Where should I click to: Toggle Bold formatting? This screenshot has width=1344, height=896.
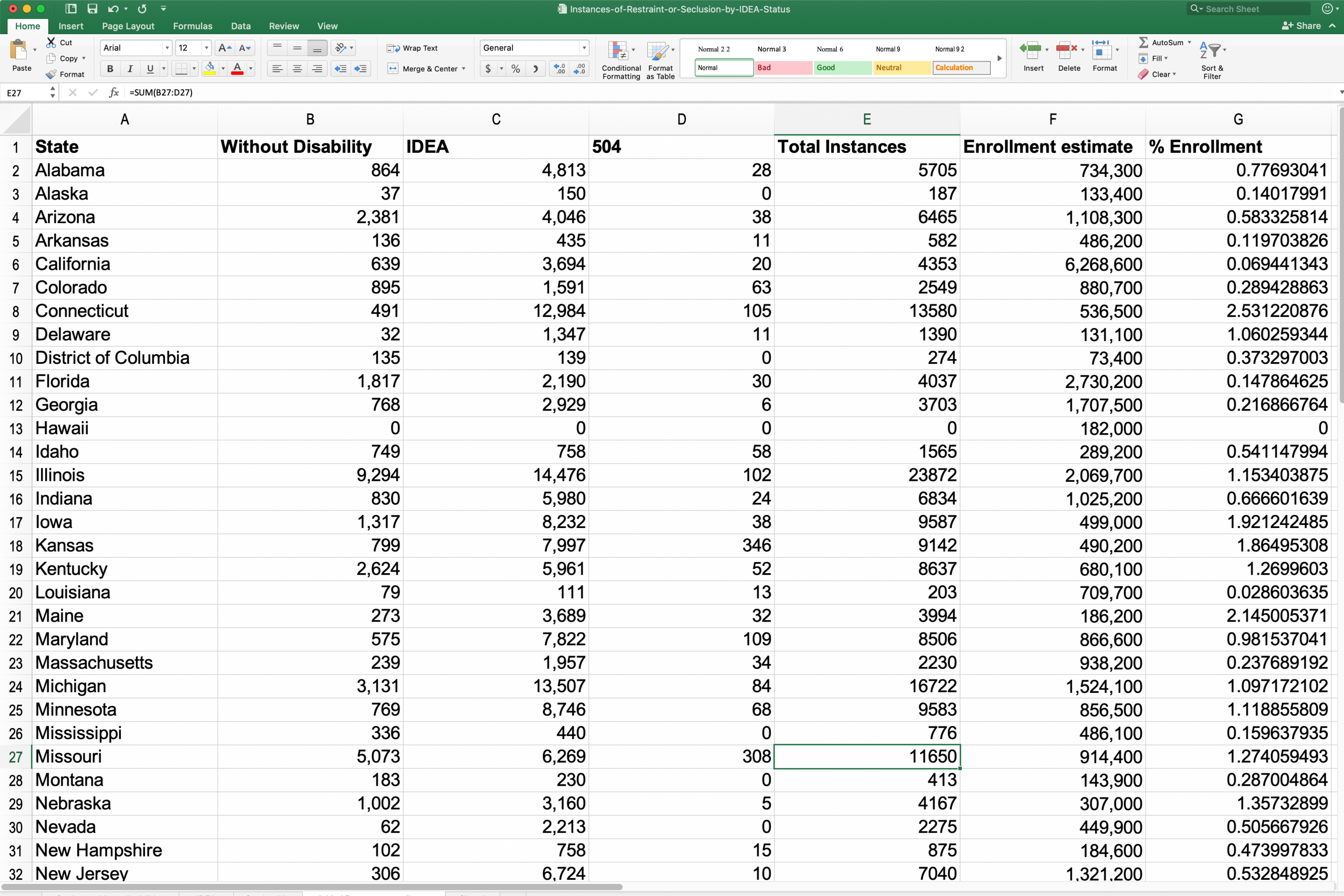(x=110, y=69)
